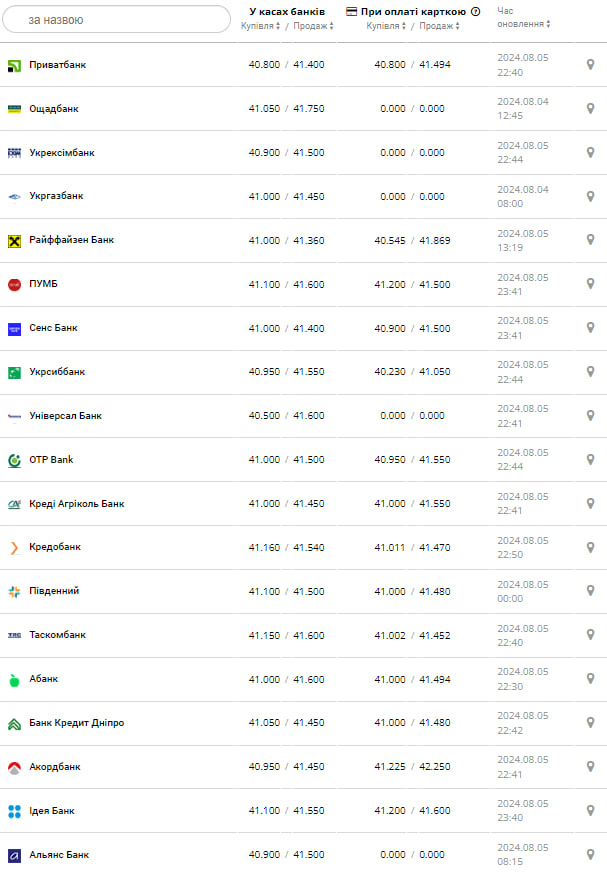Click the Ідея Банк logo icon
This screenshot has width=607, height=873.
14,811
